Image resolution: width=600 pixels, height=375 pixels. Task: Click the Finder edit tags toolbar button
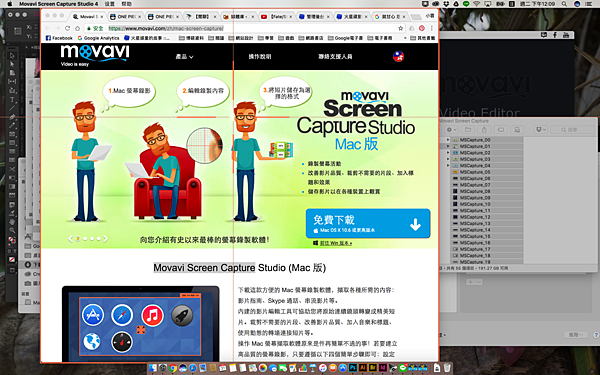pos(501,130)
